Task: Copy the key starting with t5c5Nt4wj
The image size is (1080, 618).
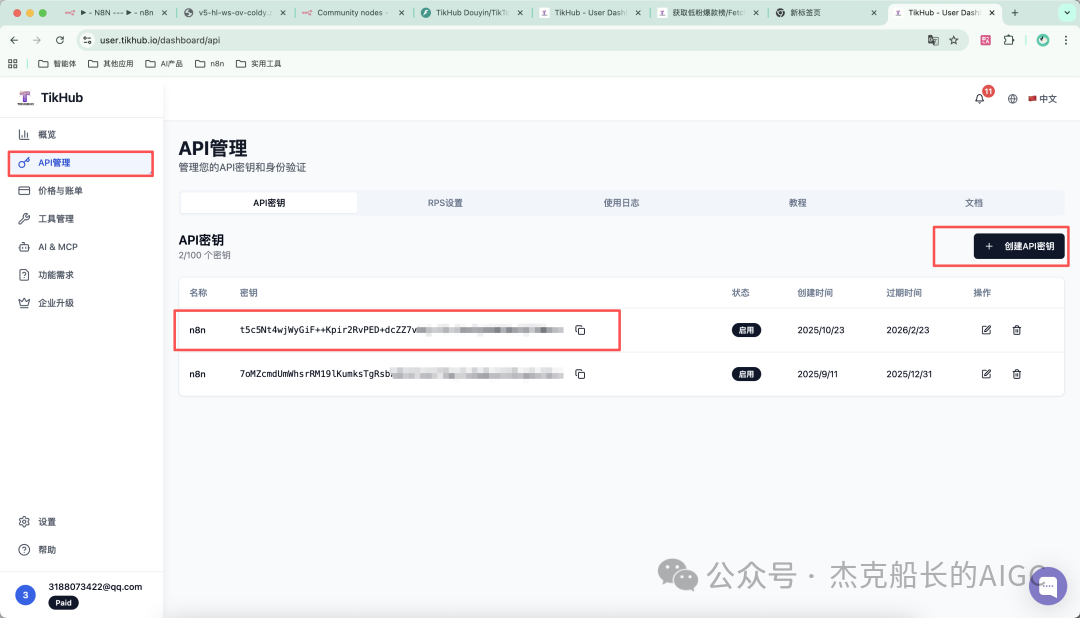Action: tap(580, 330)
